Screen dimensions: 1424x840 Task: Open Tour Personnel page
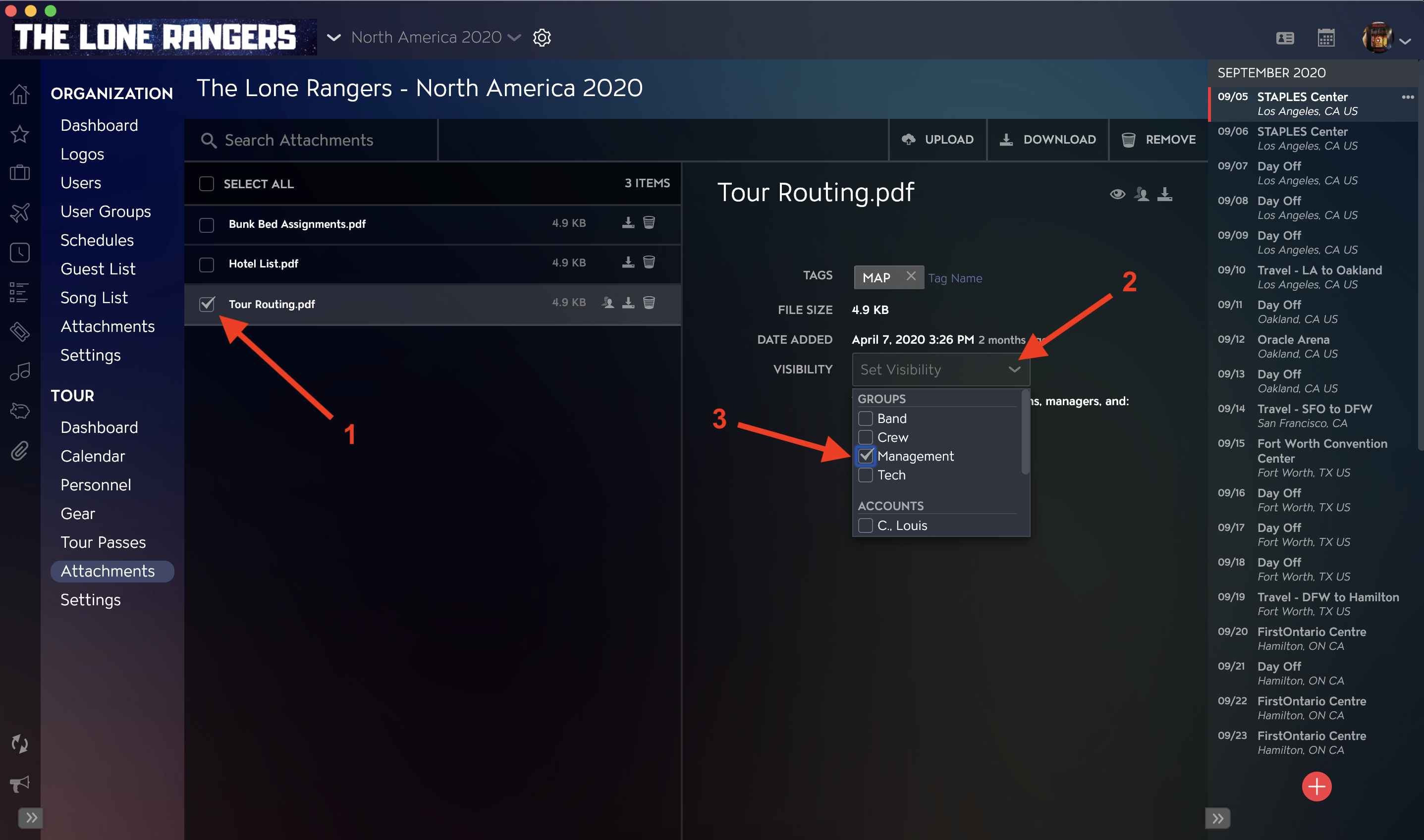coord(96,485)
